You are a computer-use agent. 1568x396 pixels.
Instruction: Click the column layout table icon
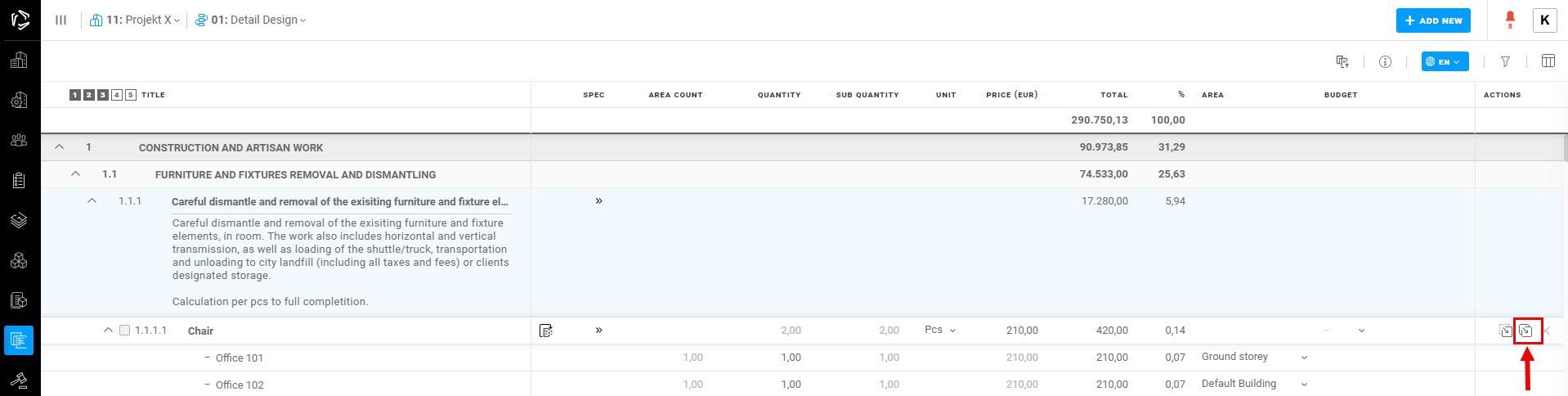pyautogui.click(x=1548, y=61)
